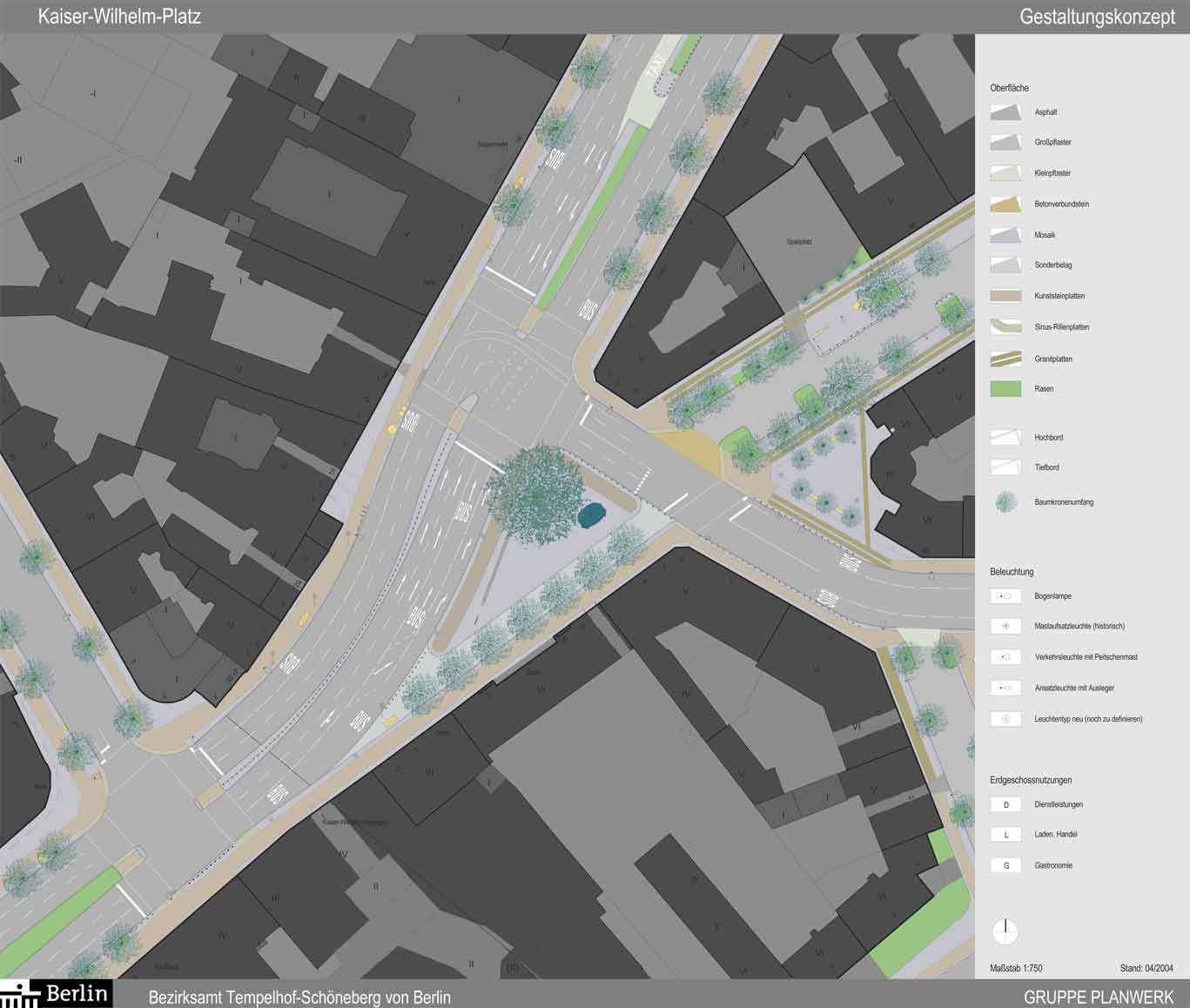Pick the Betonverbundstein tan swatch
1190x1008 pixels.
pyautogui.click(x=1005, y=205)
